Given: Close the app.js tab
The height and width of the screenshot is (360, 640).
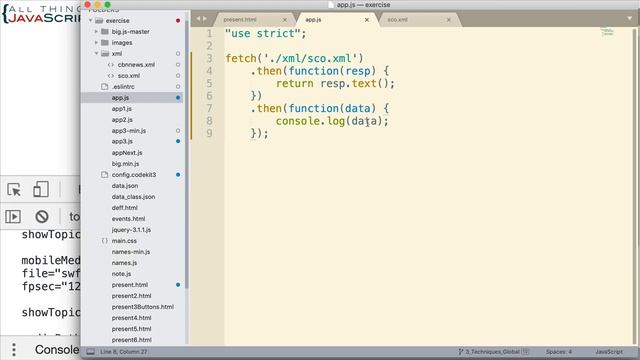Looking at the screenshot, I should click(x=367, y=20).
